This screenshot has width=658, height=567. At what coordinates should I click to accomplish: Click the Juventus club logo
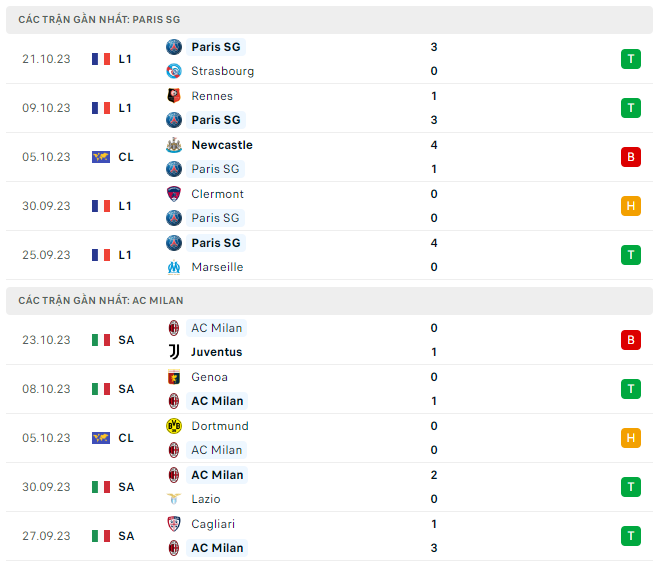coord(174,352)
